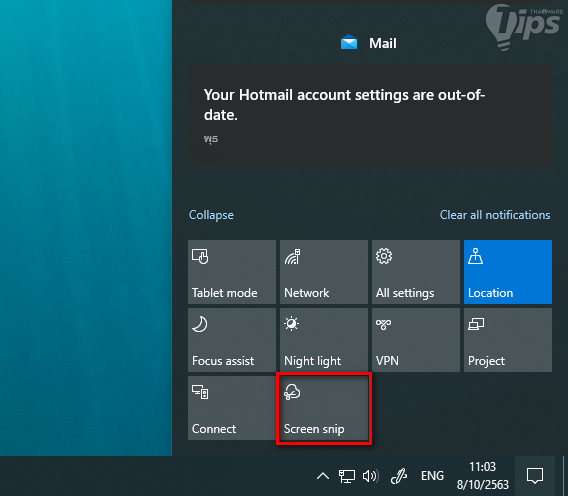Open the volume control tray icon
Image resolution: width=568 pixels, height=496 pixels.
click(x=370, y=476)
